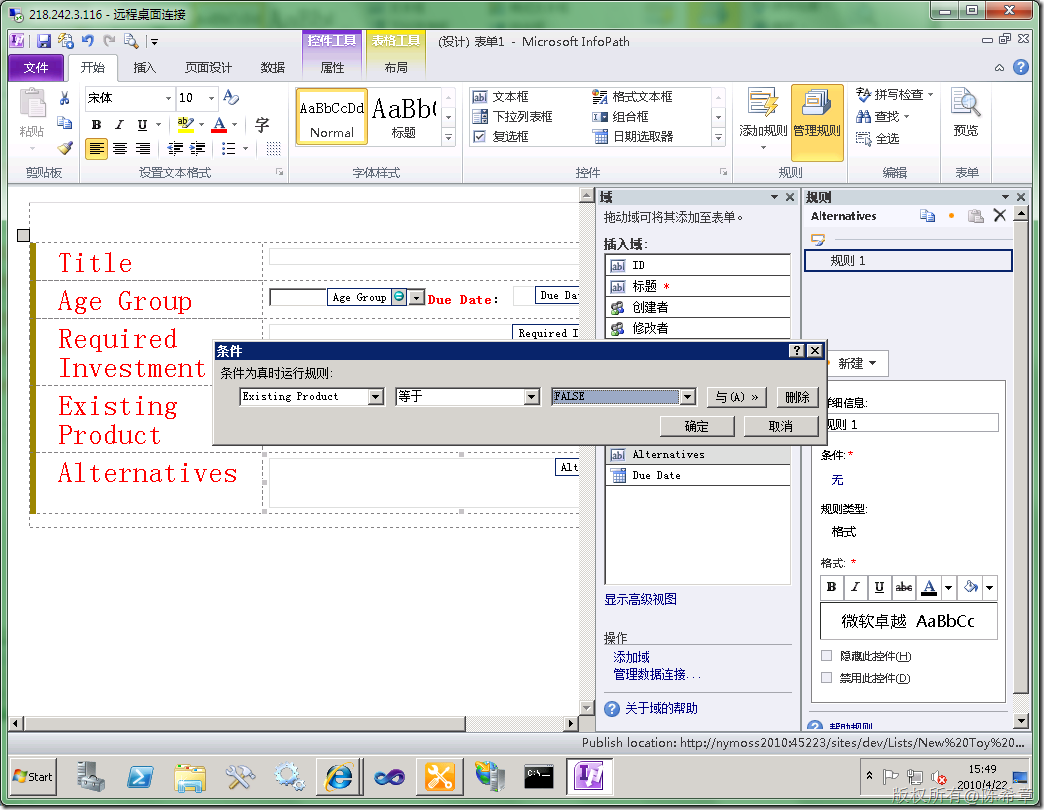Select 规则 1 in rules list
This screenshot has height=810, width=1044.
tap(908, 260)
